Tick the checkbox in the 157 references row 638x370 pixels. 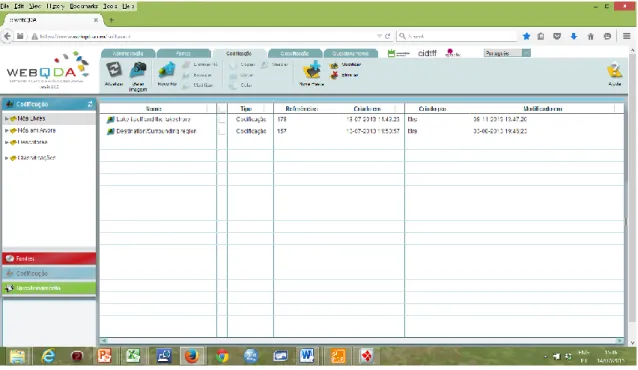(222, 131)
